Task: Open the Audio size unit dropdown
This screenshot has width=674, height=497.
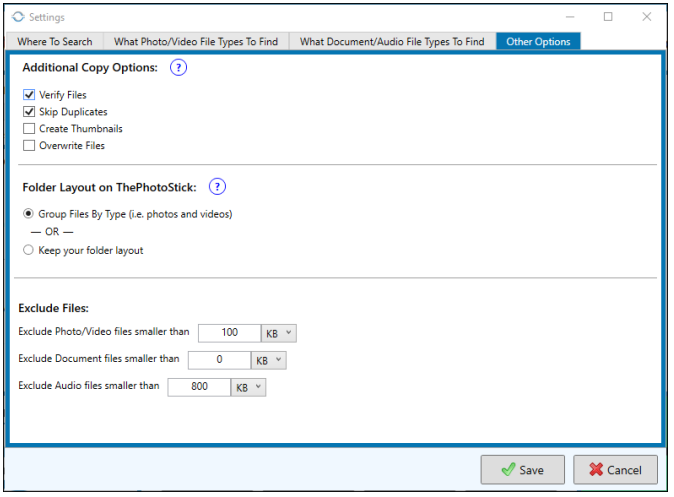Action: pyautogui.click(x=248, y=387)
